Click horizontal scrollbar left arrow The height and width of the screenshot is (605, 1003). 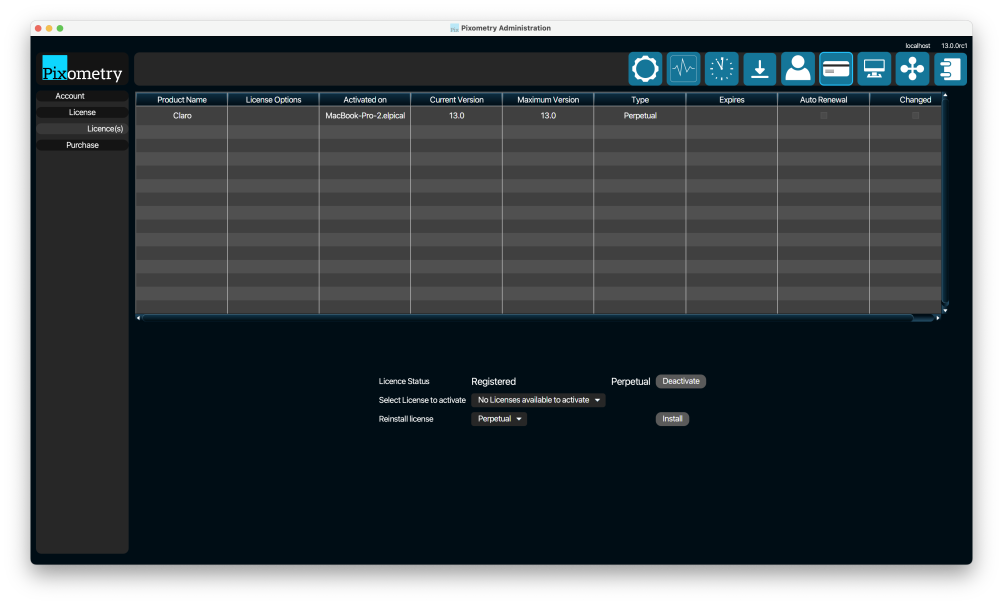[138, 318]
